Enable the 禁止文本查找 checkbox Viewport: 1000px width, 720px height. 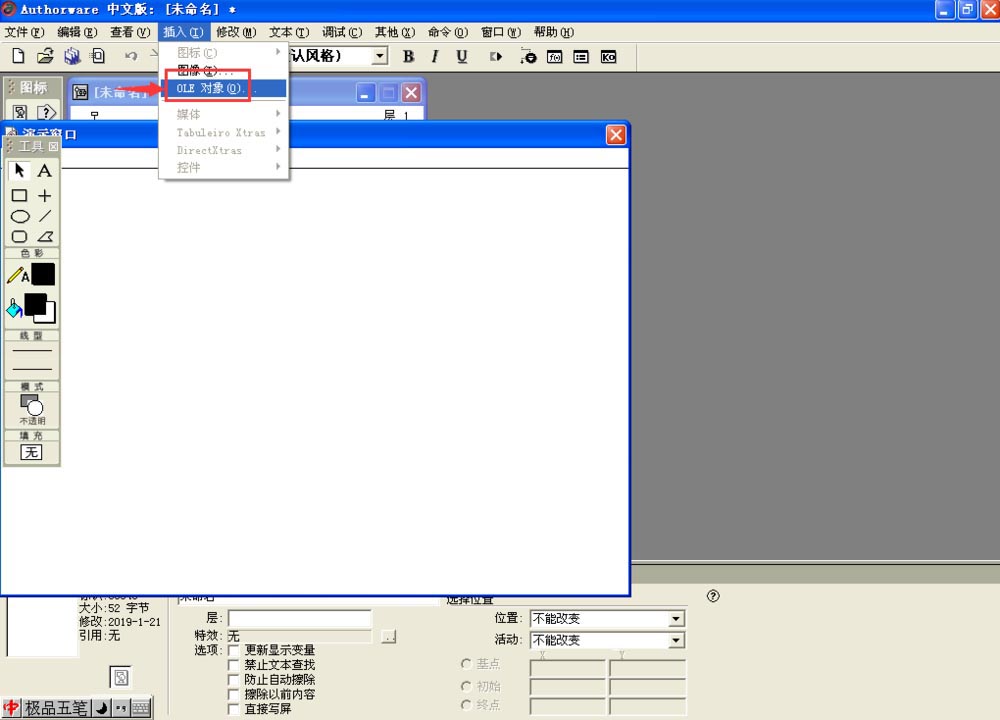click(x=233, y=665)
